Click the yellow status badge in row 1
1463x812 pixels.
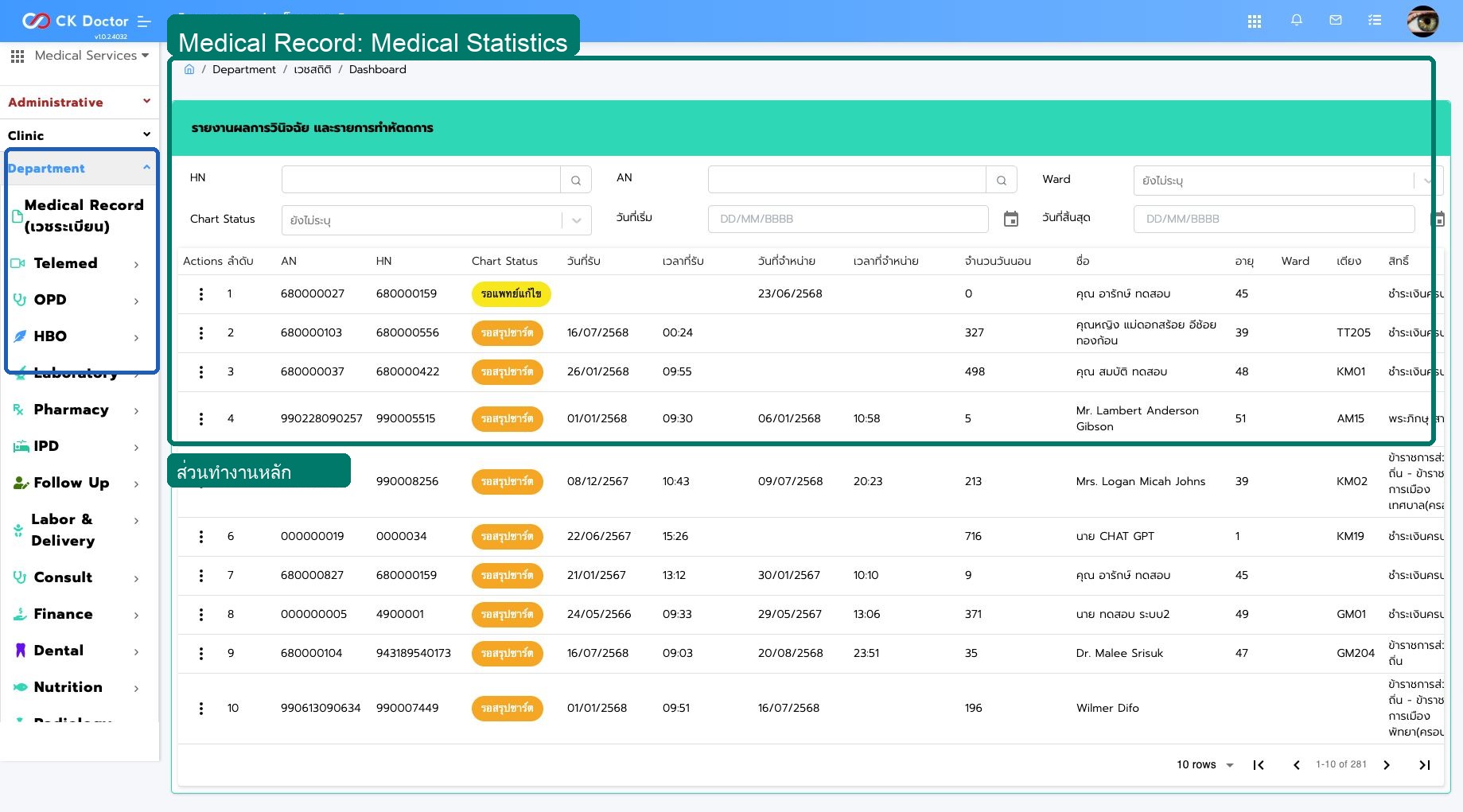(x=511, y=294)
